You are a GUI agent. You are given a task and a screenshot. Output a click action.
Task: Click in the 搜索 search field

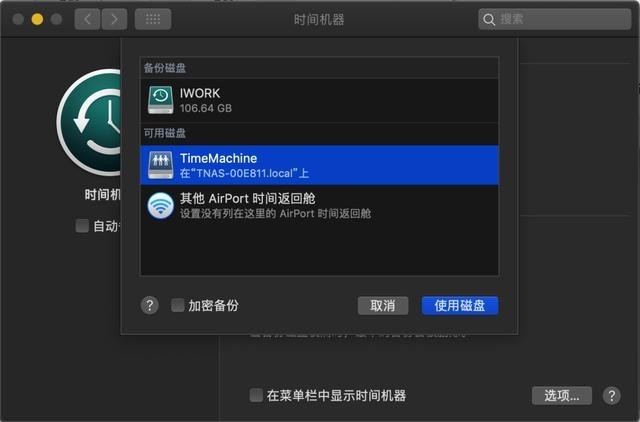pyautogui.click(x=555, y=19)
